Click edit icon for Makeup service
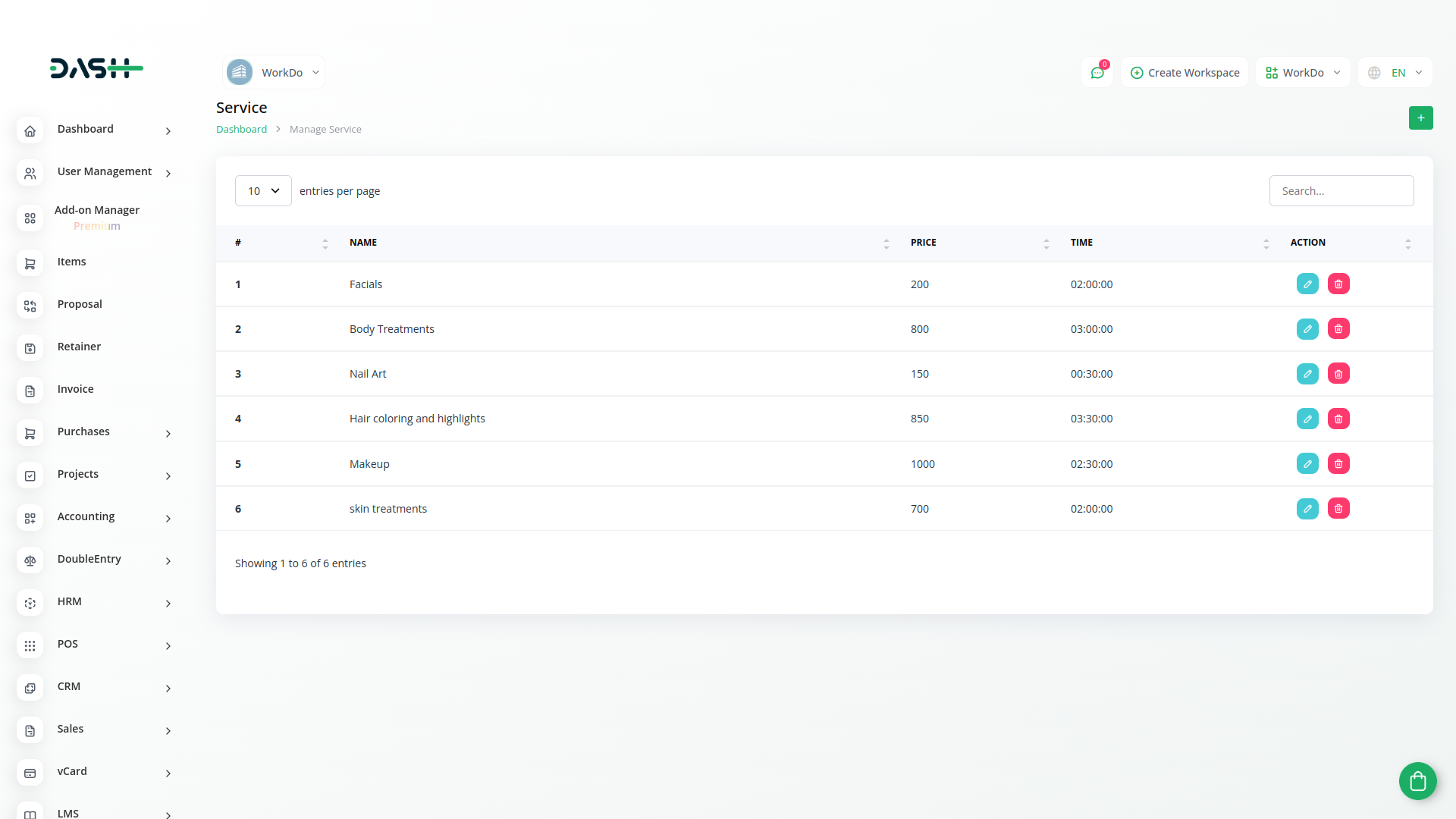The width and height of the screenshot is (1456, 819). (x=1307, y=464)
